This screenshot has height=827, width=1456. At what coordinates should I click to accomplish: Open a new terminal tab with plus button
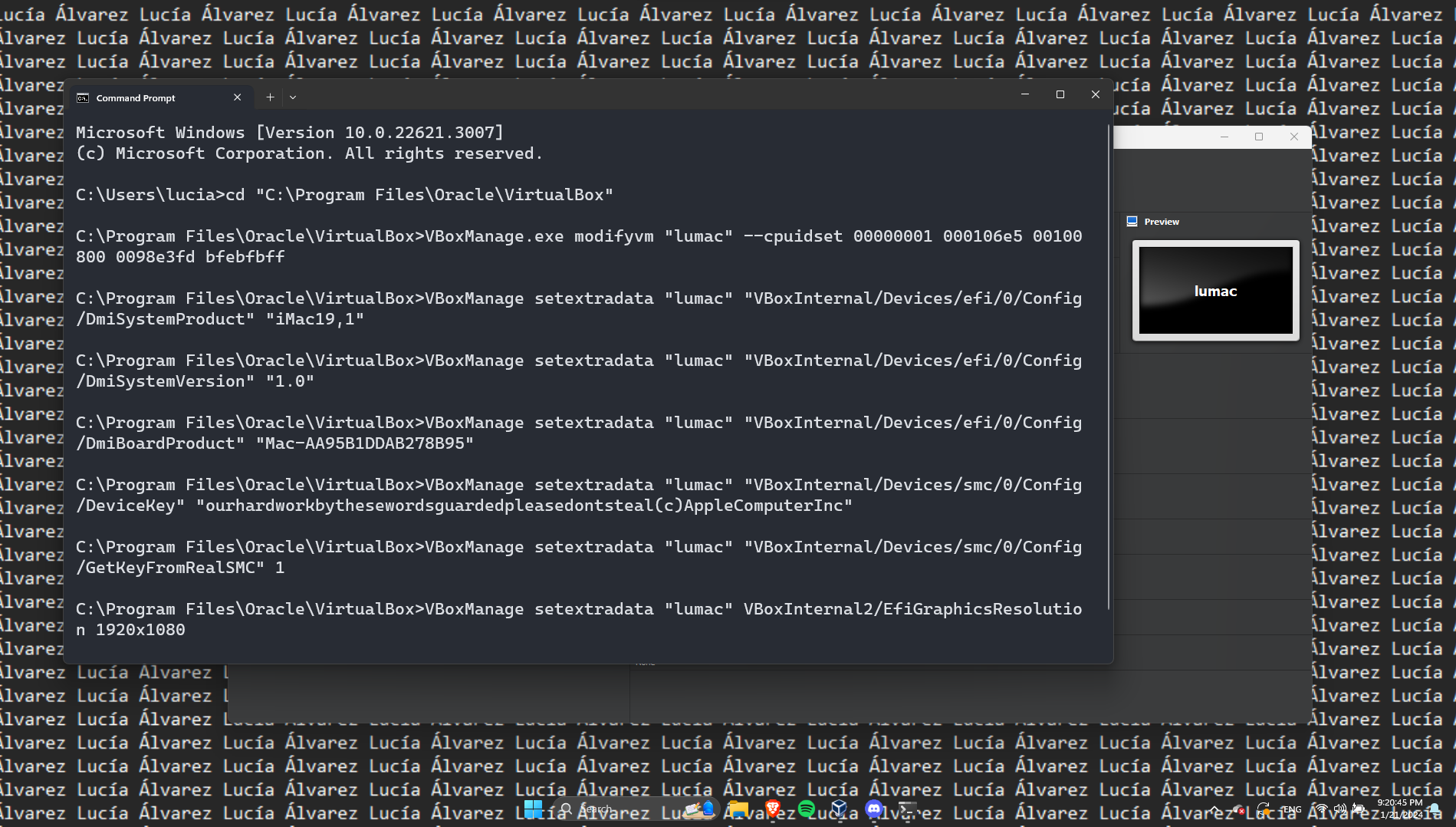tap(270, 97)
